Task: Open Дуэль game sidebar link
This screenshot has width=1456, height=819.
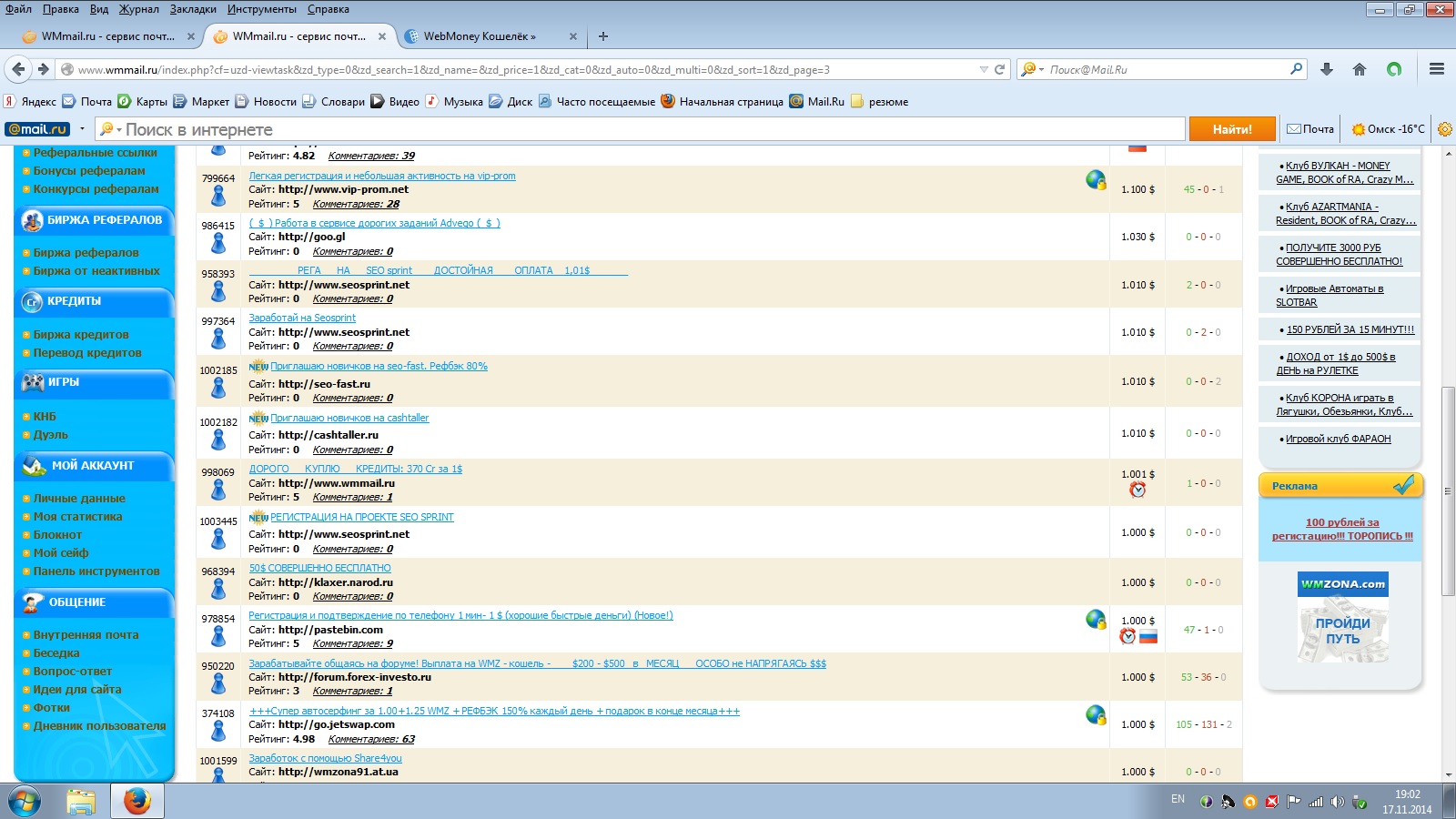Action: pyautogui.click(x=51, y=435)
